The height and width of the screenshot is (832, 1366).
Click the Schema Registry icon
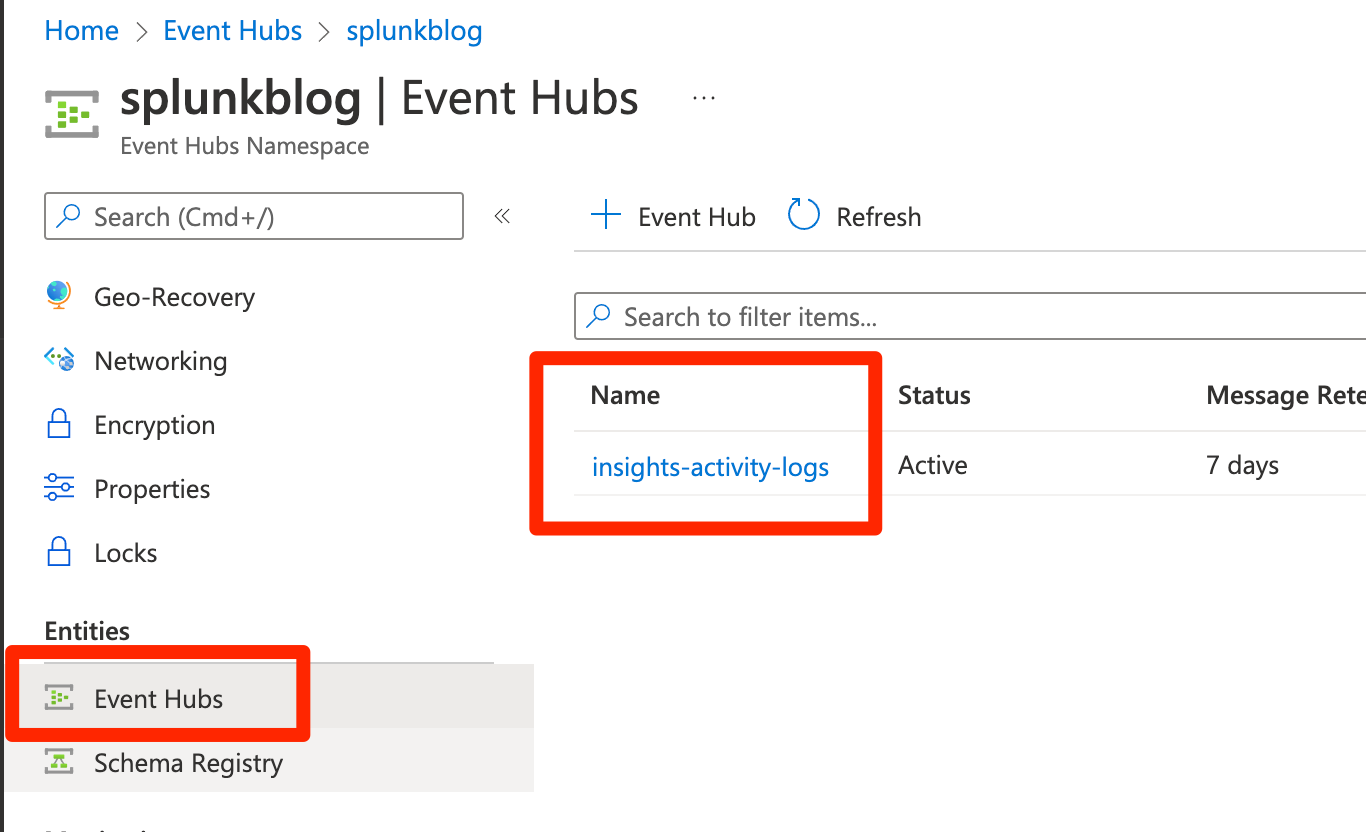tap(60, 761)
